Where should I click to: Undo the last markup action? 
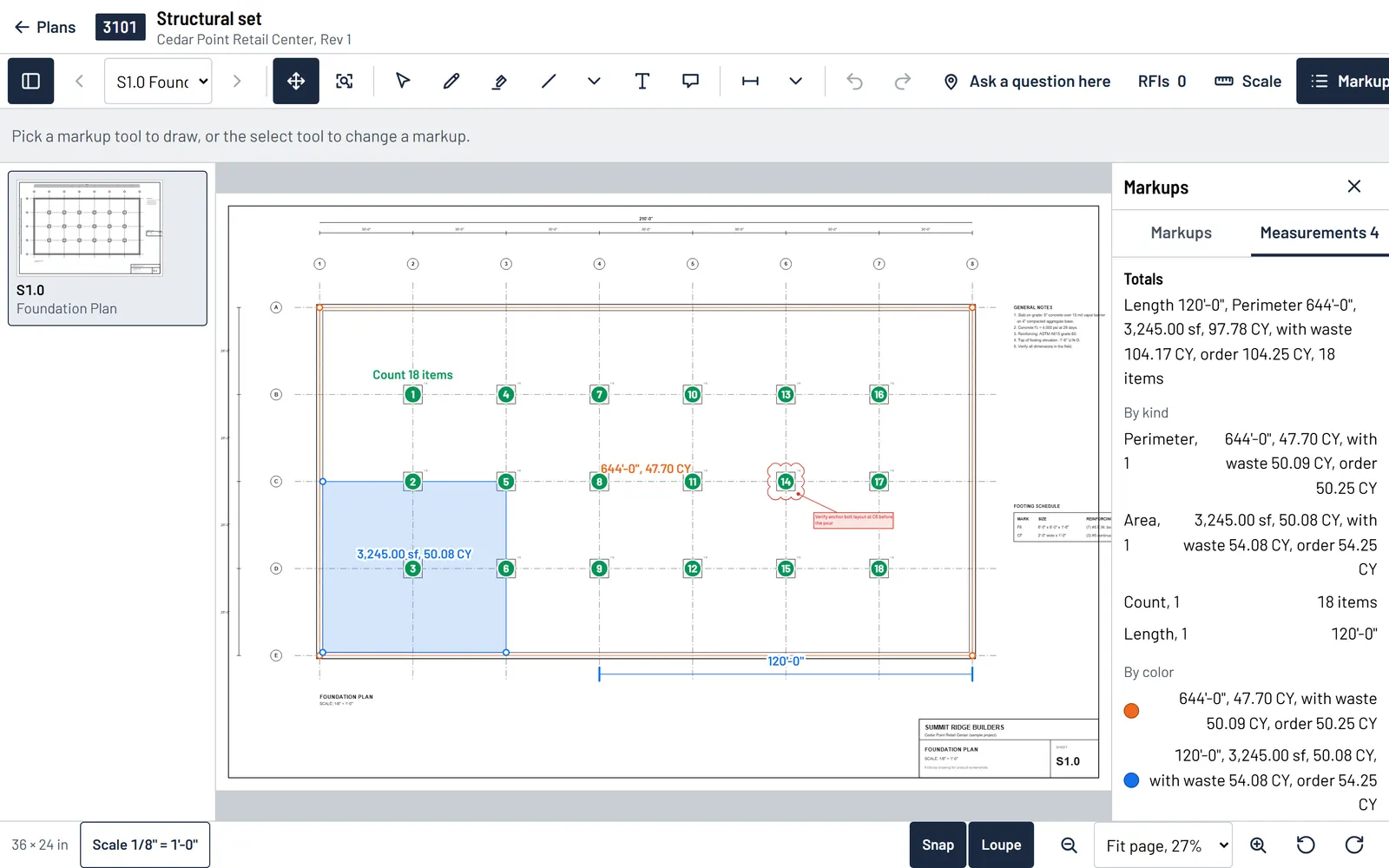click(x=855, y=81)
